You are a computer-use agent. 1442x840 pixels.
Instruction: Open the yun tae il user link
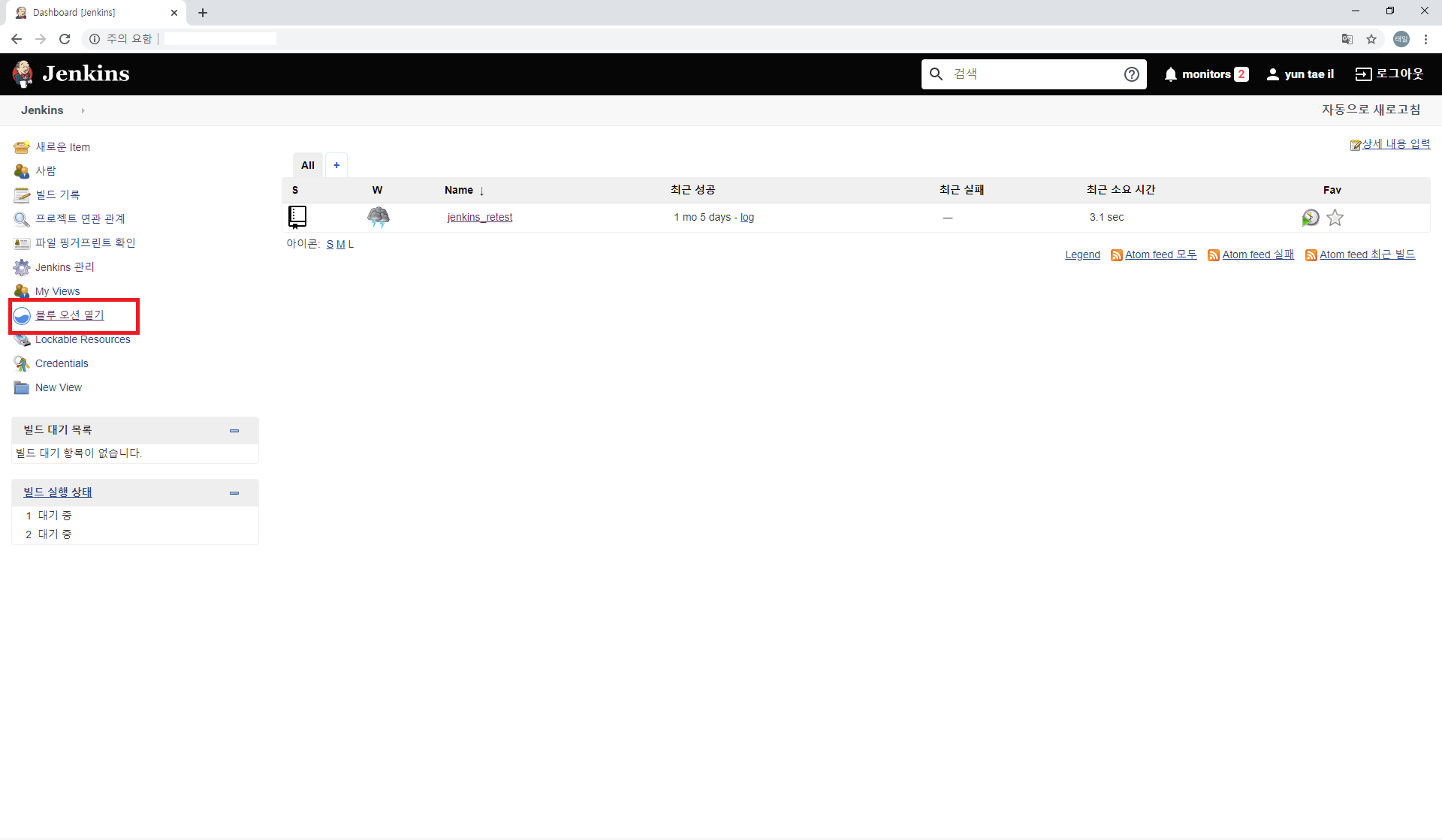[1309, 74]
